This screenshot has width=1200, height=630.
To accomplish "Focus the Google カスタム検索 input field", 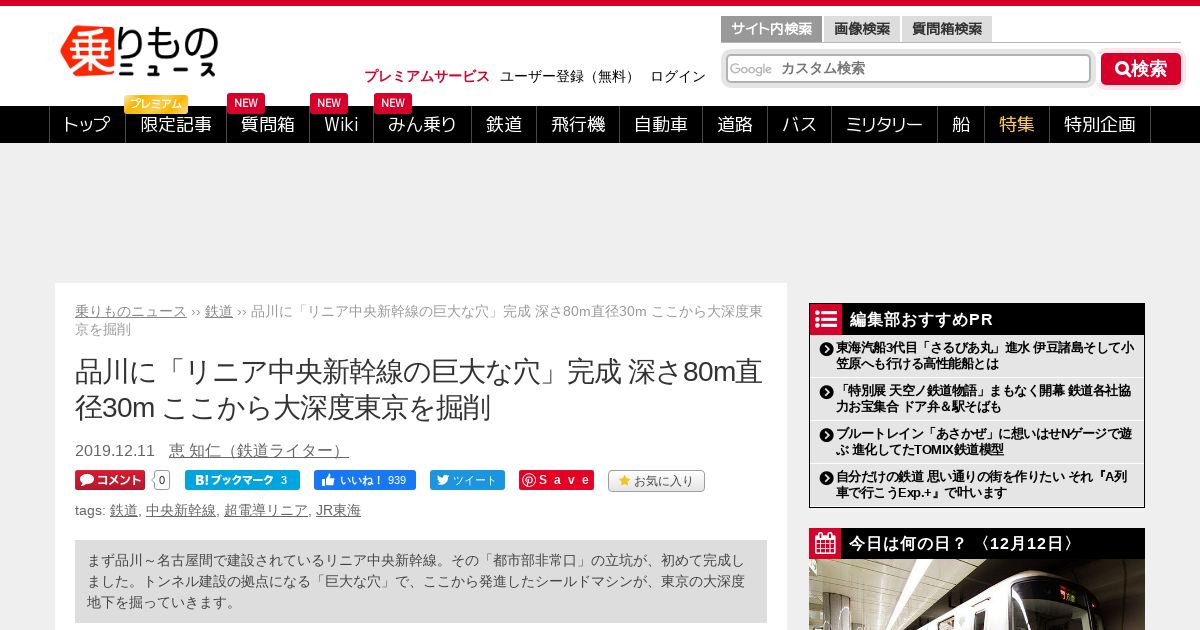I will (x=908, y=69).
